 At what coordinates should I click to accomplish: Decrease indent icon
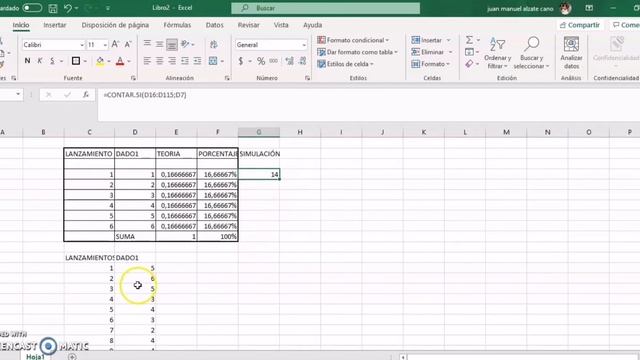pyautogui.click(x=185, y=61)
